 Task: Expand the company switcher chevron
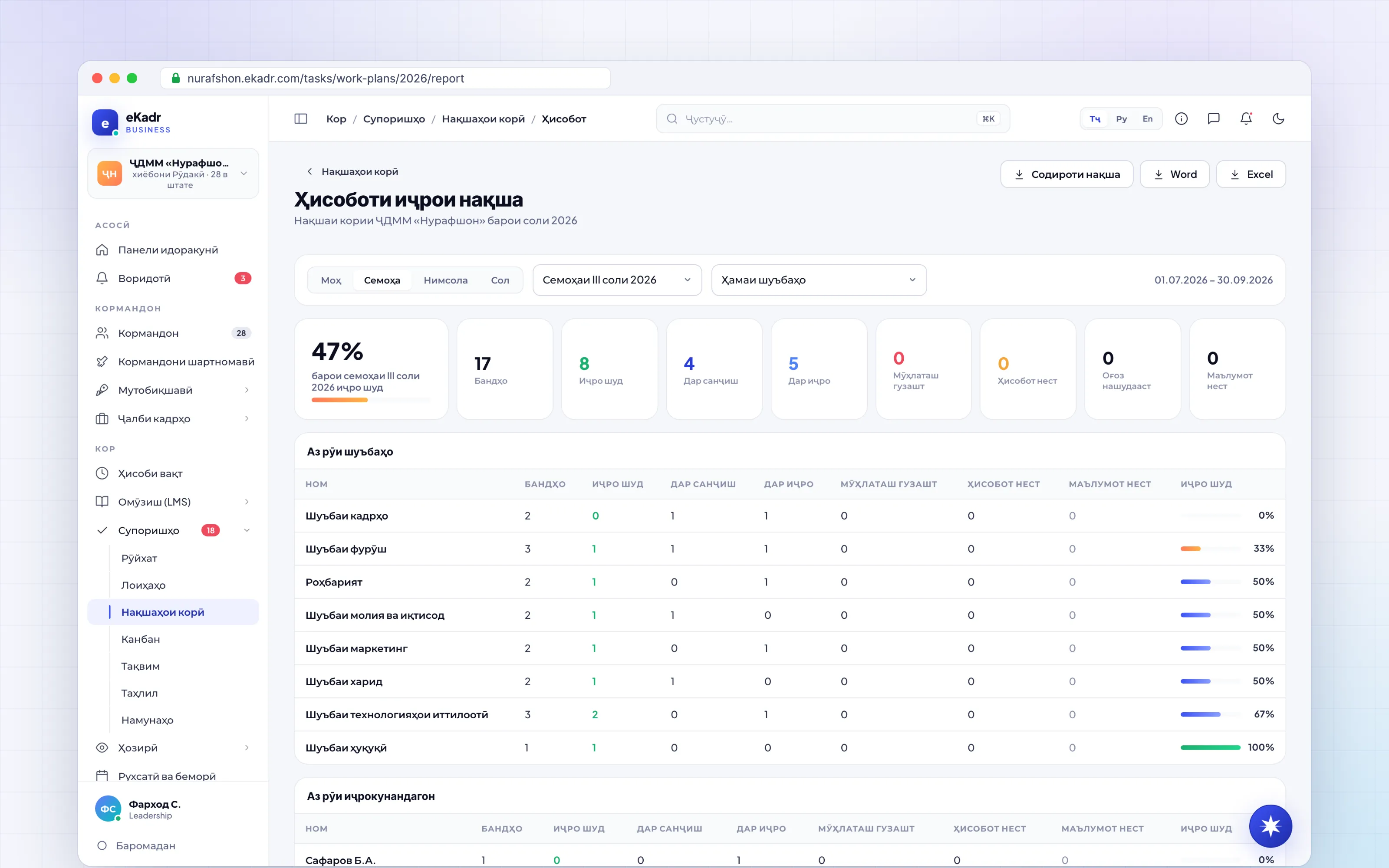pyautogui.click(x=244, y=173)
